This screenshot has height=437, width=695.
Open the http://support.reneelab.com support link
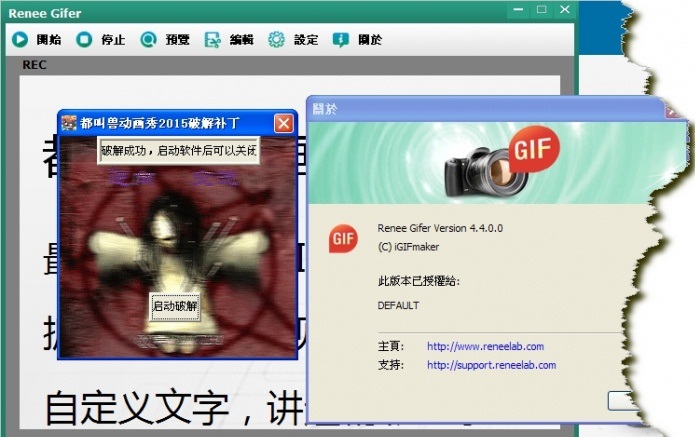pos(491,365)
